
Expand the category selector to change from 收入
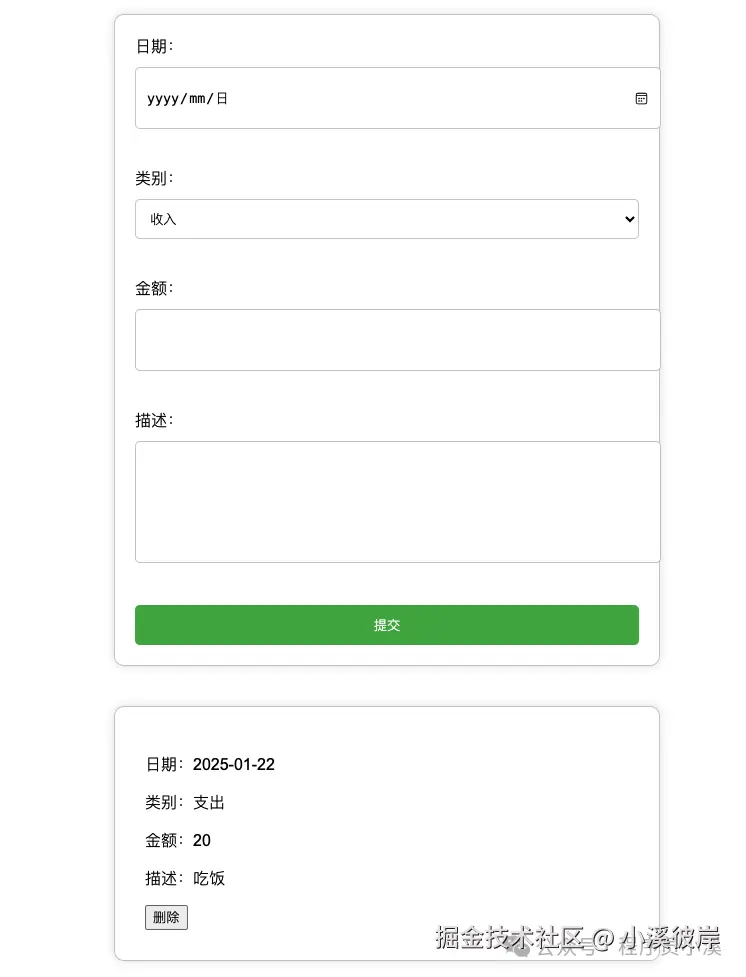pyautogui.click(x=387, y=219)
